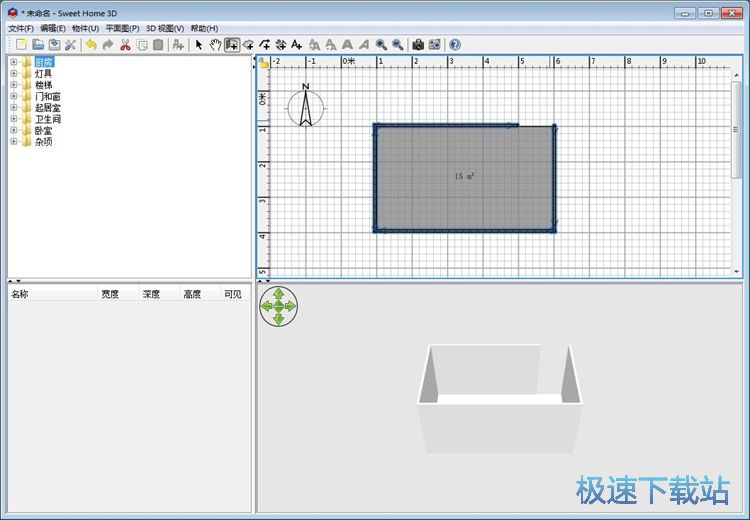Expand the 门和窗 category node

pos(14,96)
